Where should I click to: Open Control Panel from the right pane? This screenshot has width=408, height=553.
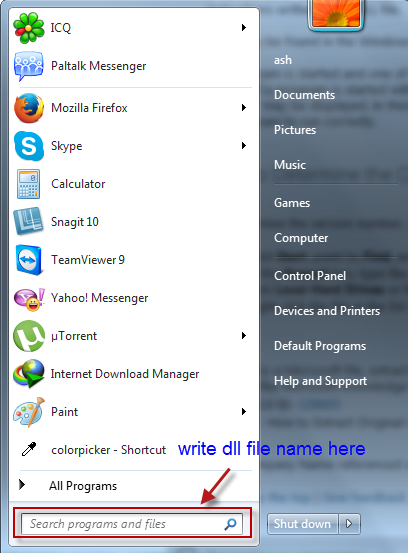pos(310,276)
